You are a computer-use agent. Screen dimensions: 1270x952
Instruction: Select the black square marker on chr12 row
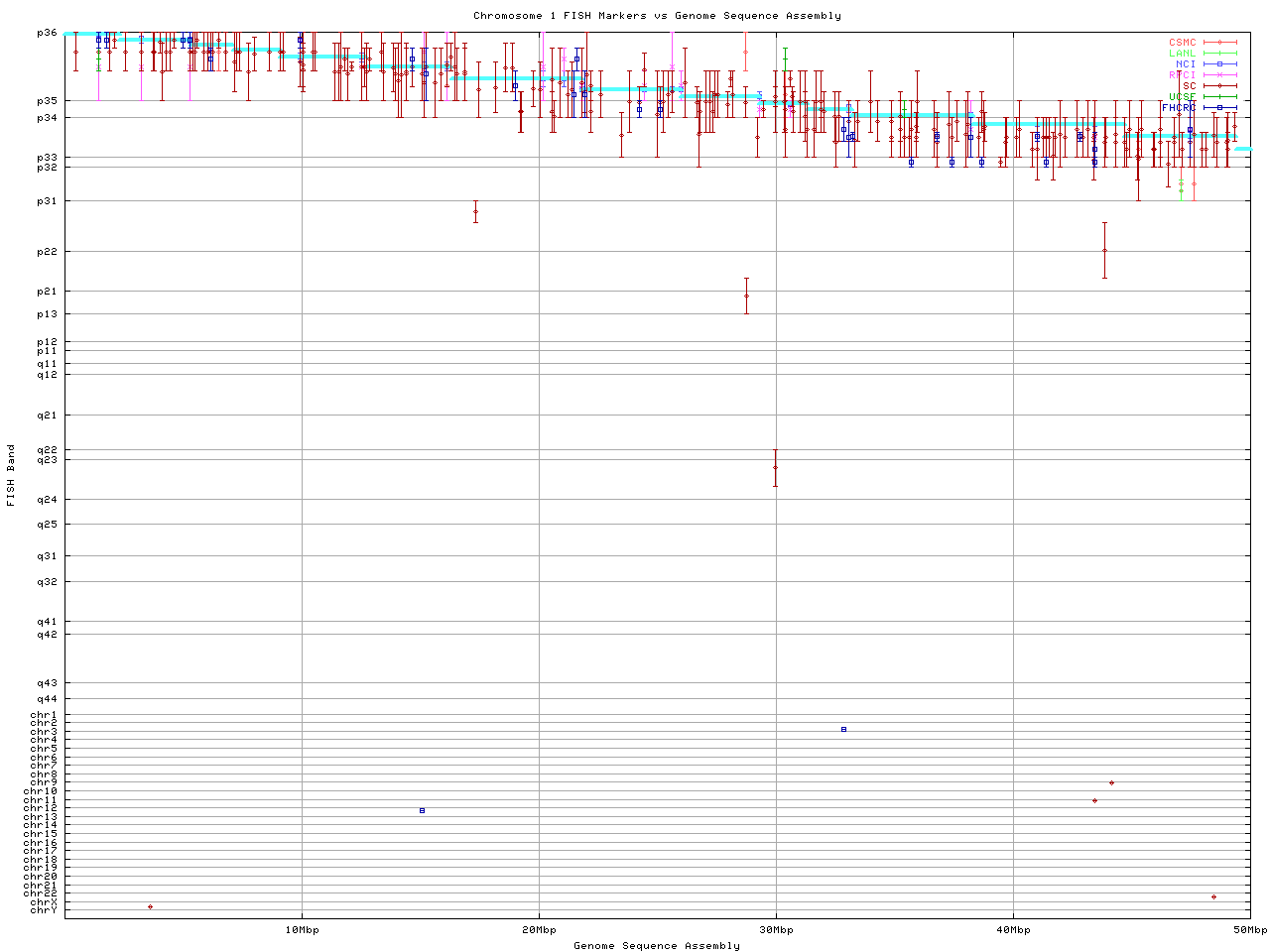(x=422, y=810)
